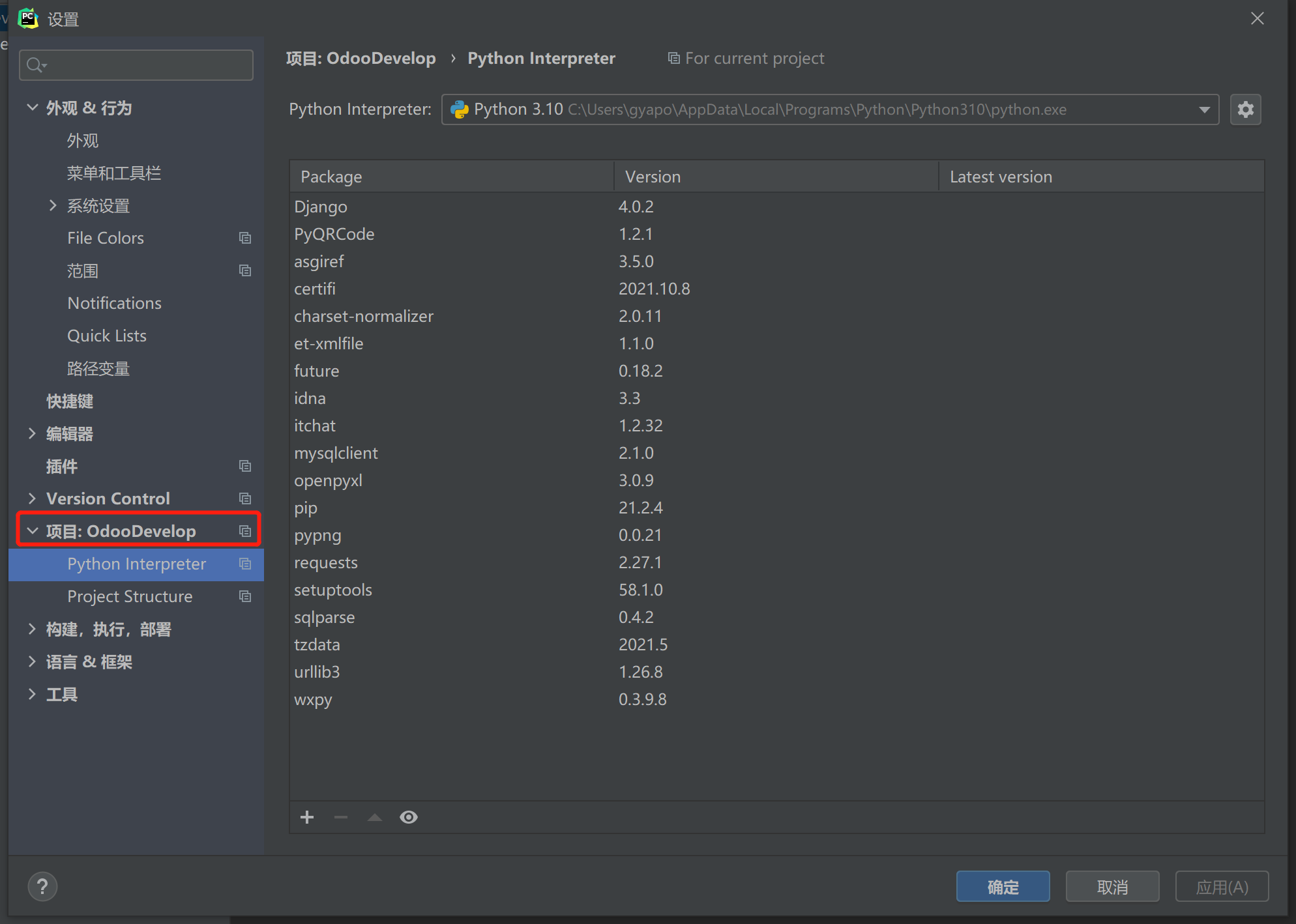Open 快捷键 settings page
1296x924 pixels.
pyautogui.click(x=70, y=401)
